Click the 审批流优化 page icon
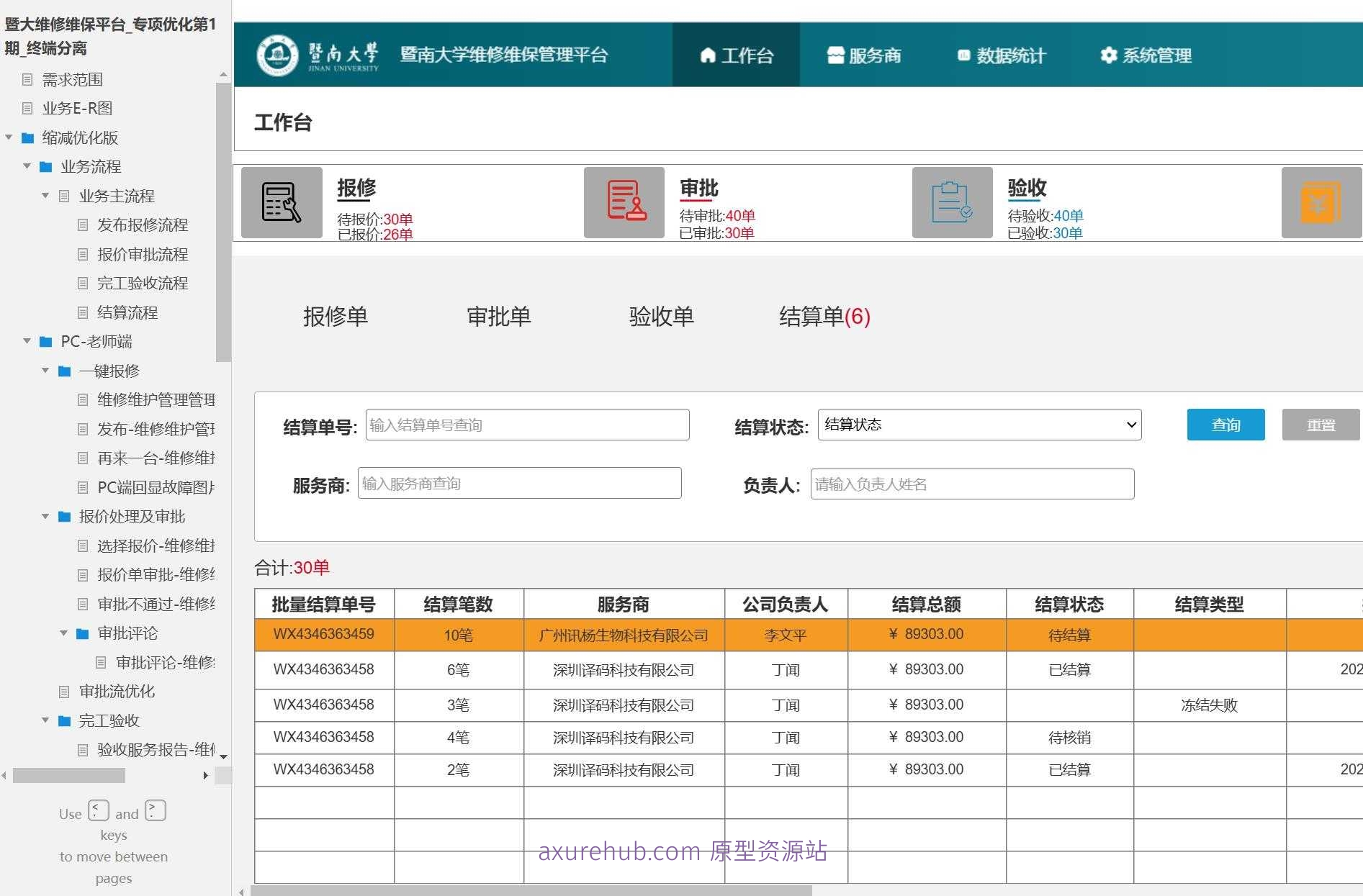This screenshot has height=896, width=1363. pos(64,691)
